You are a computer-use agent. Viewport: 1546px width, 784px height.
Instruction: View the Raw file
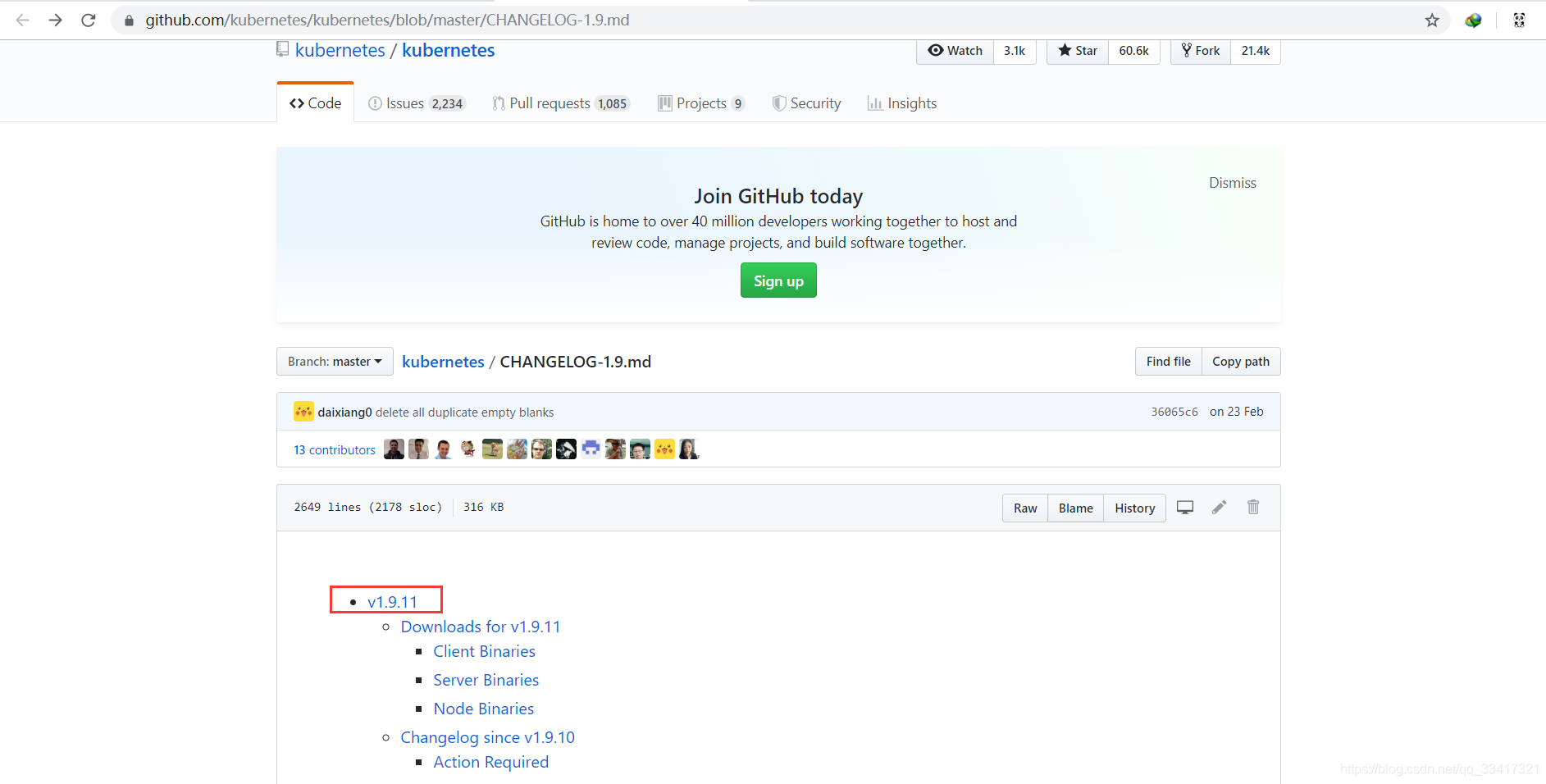coord(1025,508)
